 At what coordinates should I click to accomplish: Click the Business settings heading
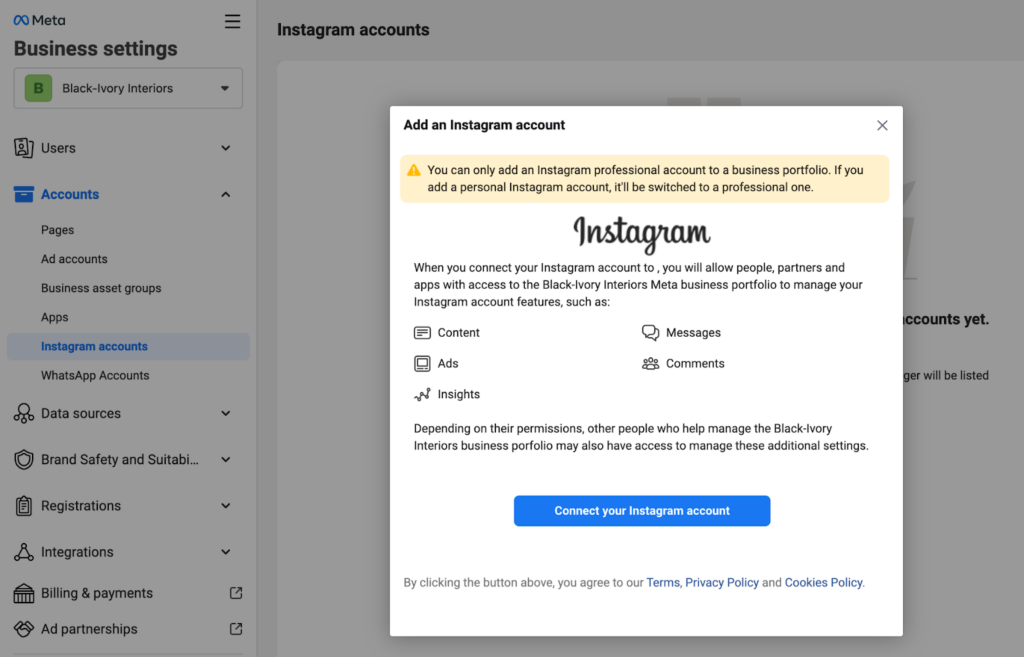point(95,49)
